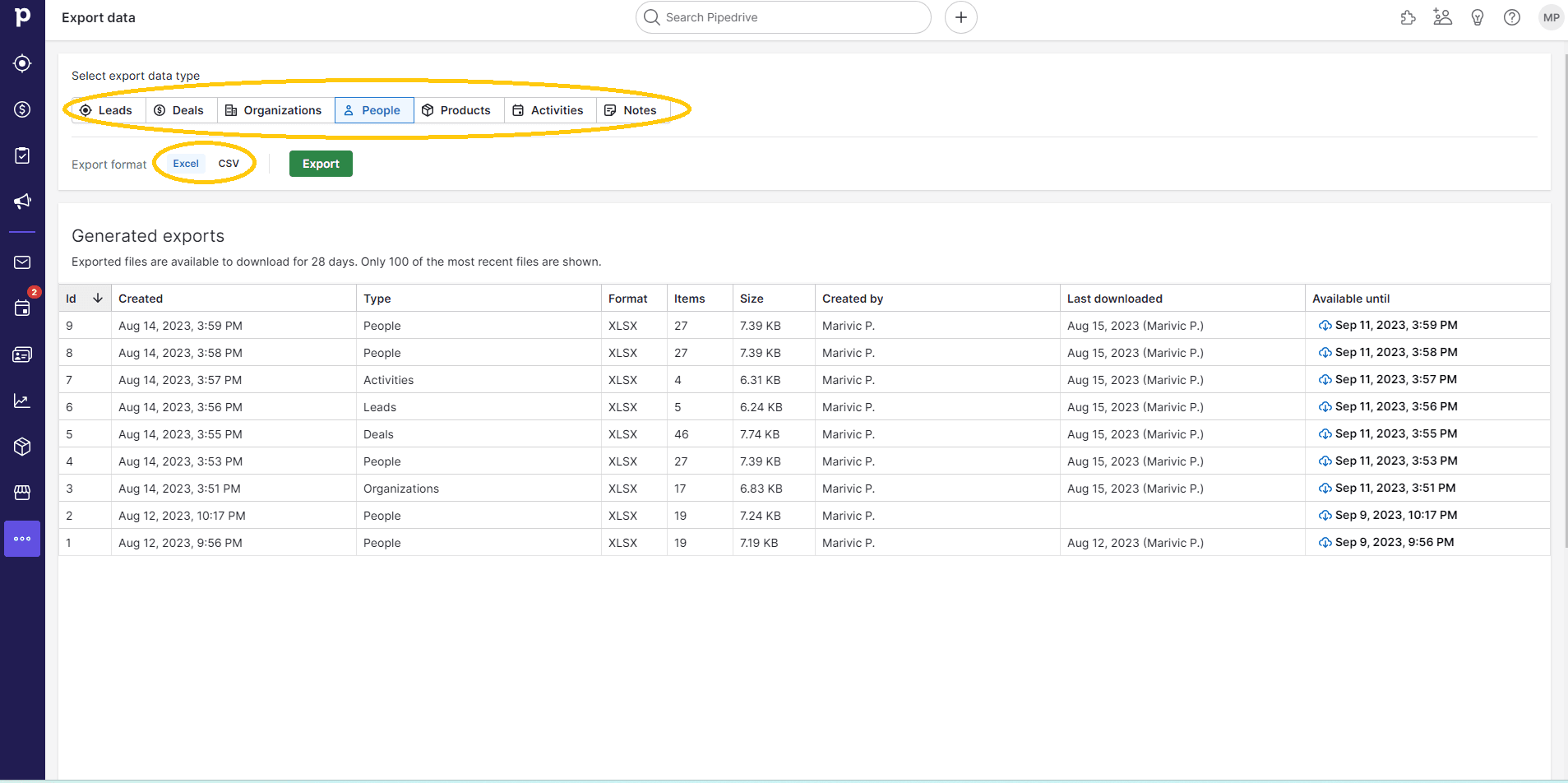Open Marketplace from the sidebar storefront icon
1568x783 pixels.
22,493
